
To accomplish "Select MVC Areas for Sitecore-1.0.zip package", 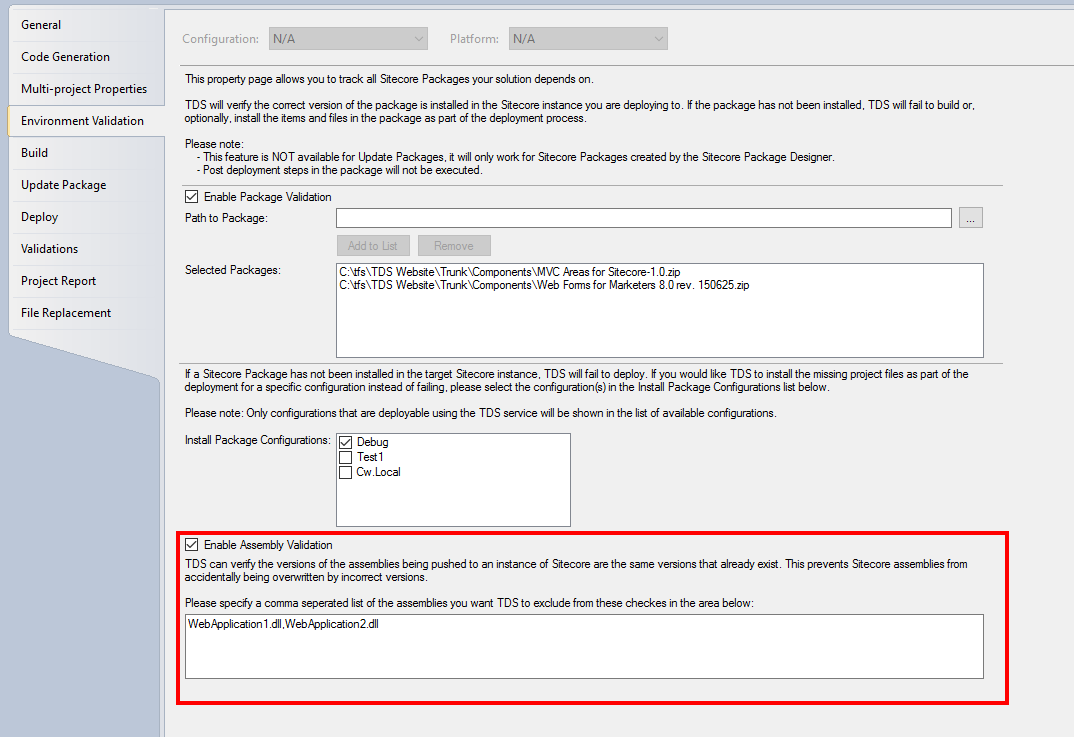I will click(510, 272).
